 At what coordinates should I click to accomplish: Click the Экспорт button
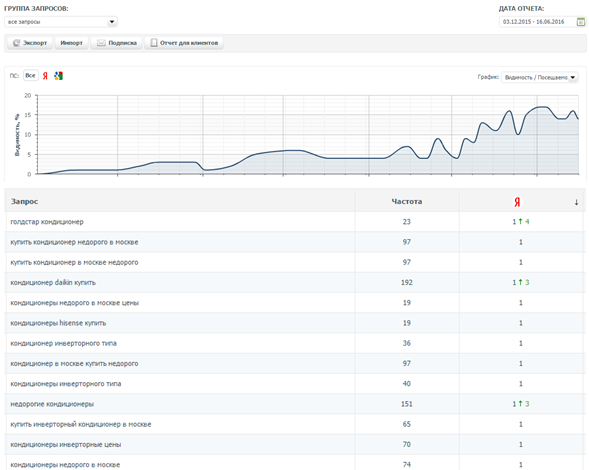(30, 43)
